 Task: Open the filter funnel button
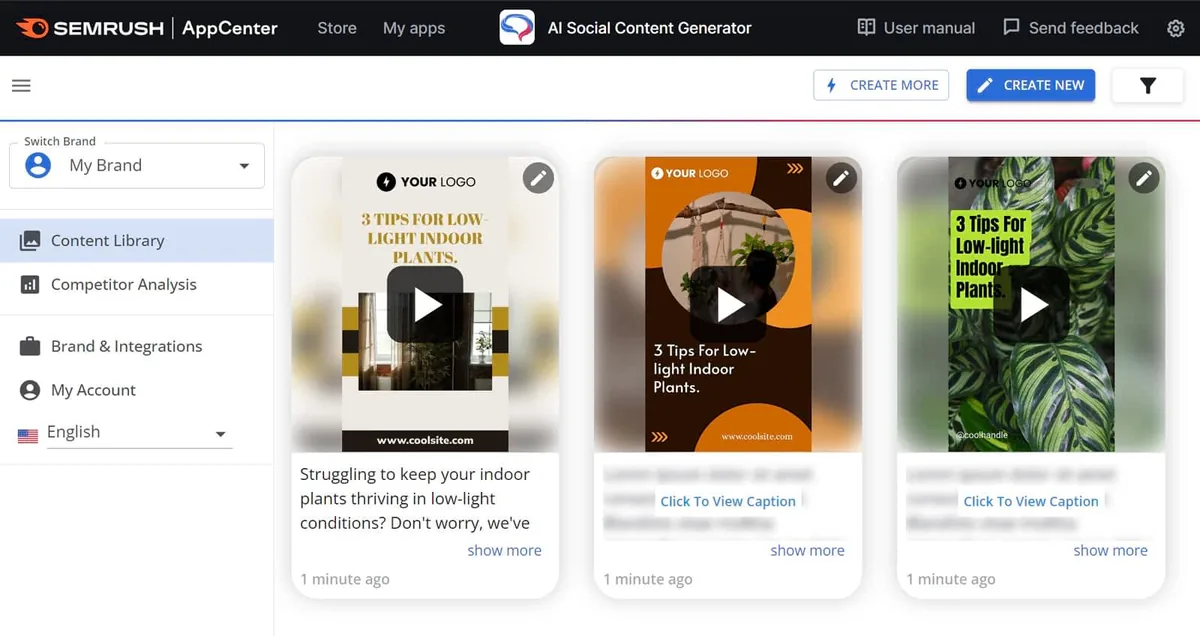point(1148,85)
